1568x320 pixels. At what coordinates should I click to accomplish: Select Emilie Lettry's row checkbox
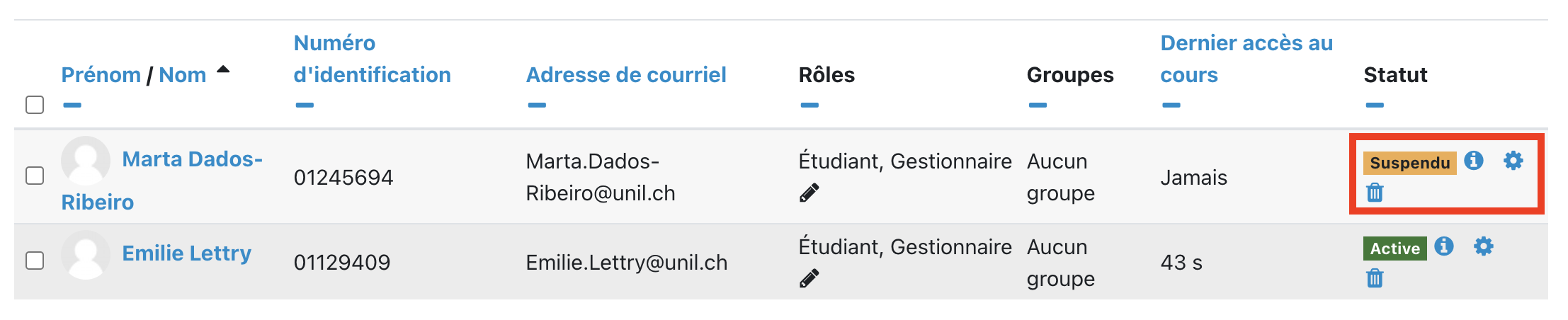(35, 261)
